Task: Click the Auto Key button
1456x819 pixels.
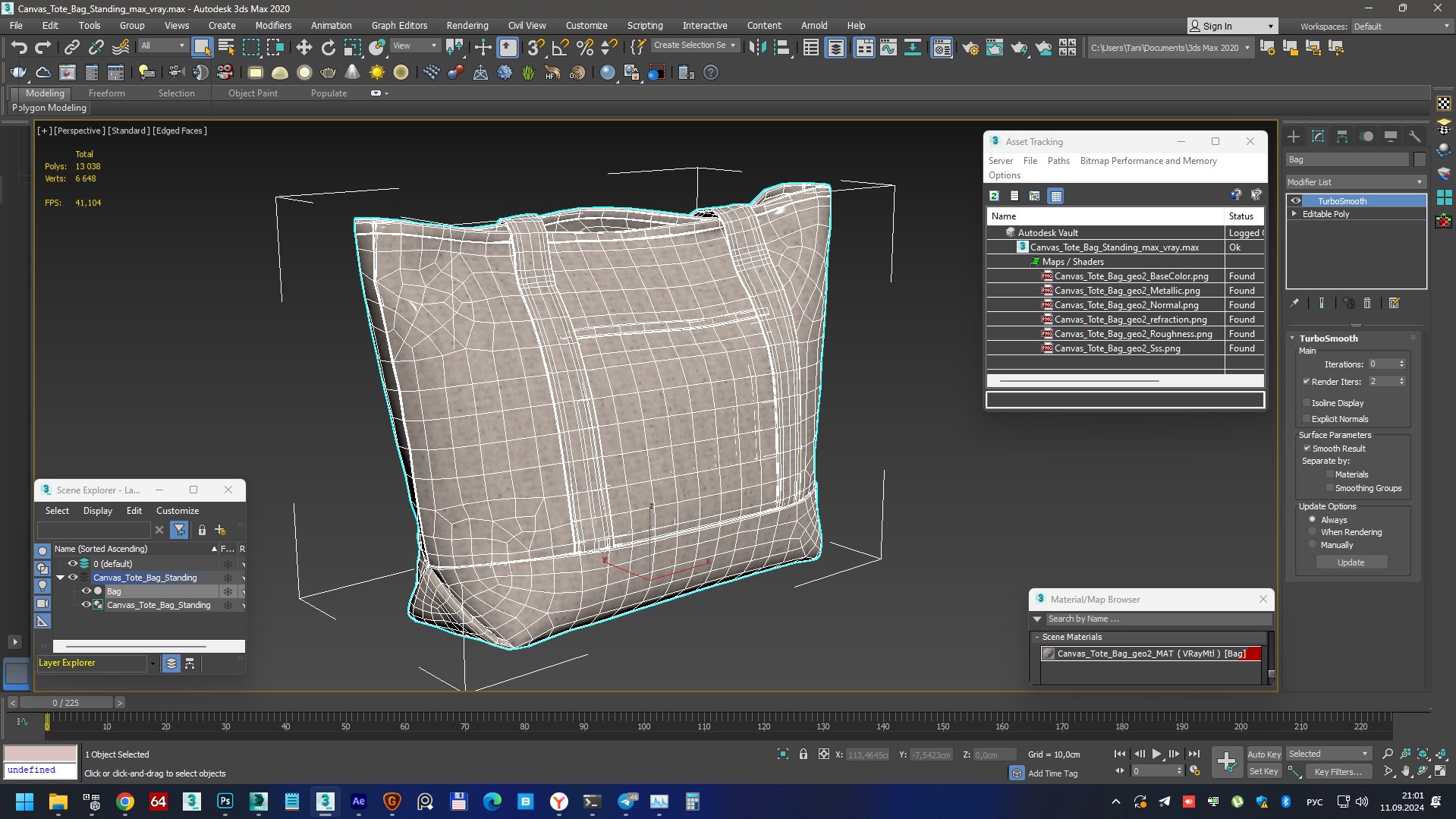Action: click(x=1264, y=754)
